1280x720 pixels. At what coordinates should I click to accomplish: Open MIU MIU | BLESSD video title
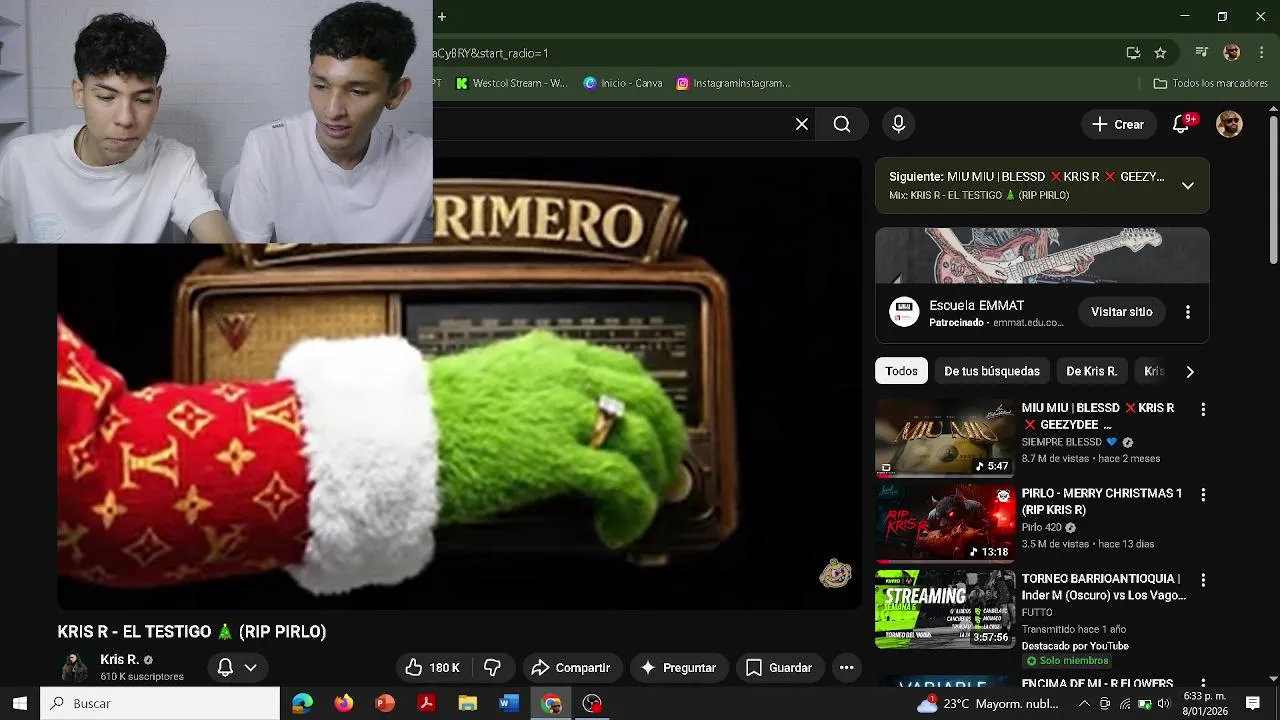pyautogui.click(x=1098, y=416)
